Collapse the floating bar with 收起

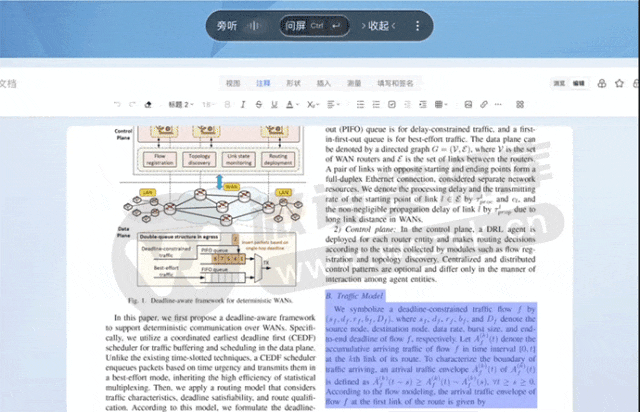click(x=378, y=26)
